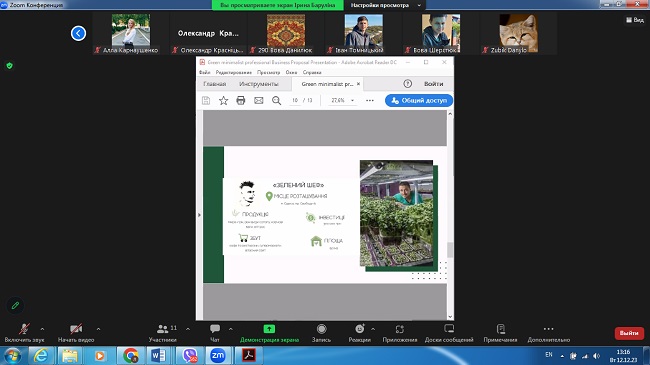Screen dimensions: 650x365
Task: Switch to the Главная tab
Action: [x=215, y=84]
